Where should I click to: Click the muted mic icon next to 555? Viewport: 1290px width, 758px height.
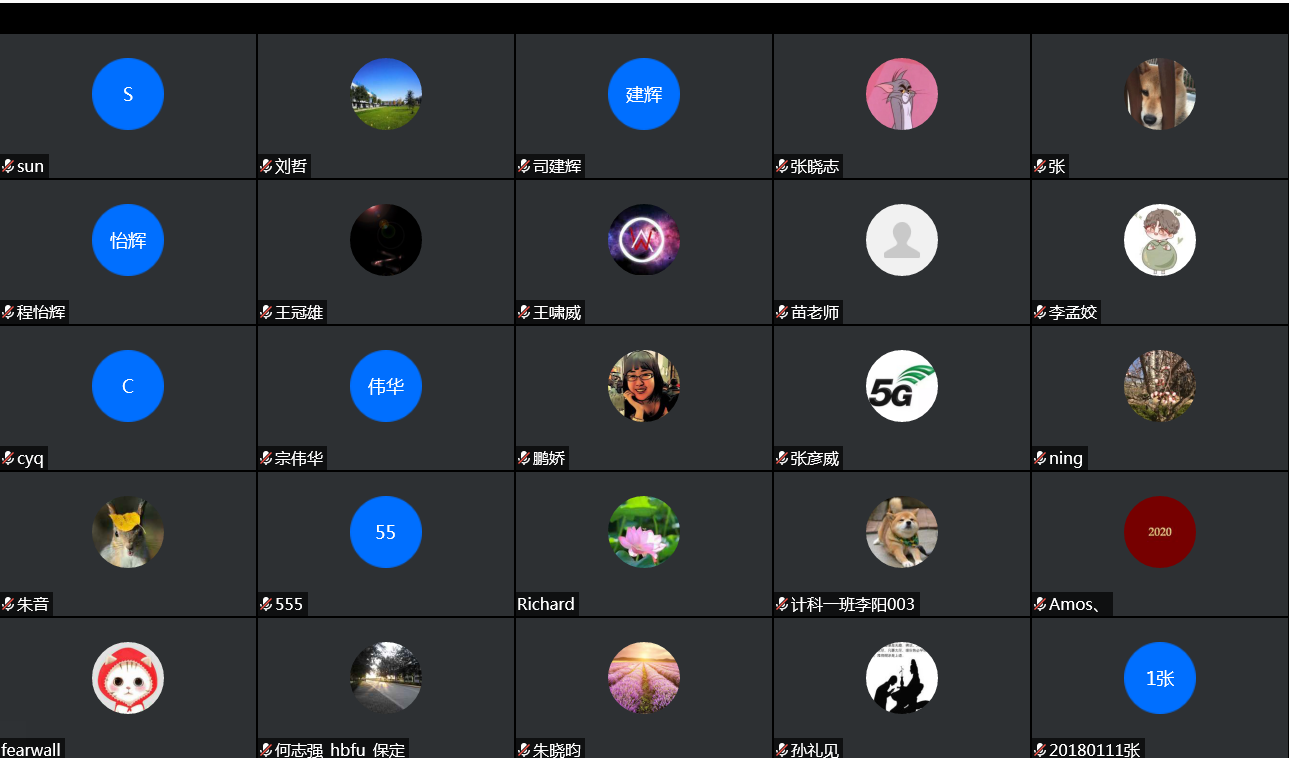point(266,604)
